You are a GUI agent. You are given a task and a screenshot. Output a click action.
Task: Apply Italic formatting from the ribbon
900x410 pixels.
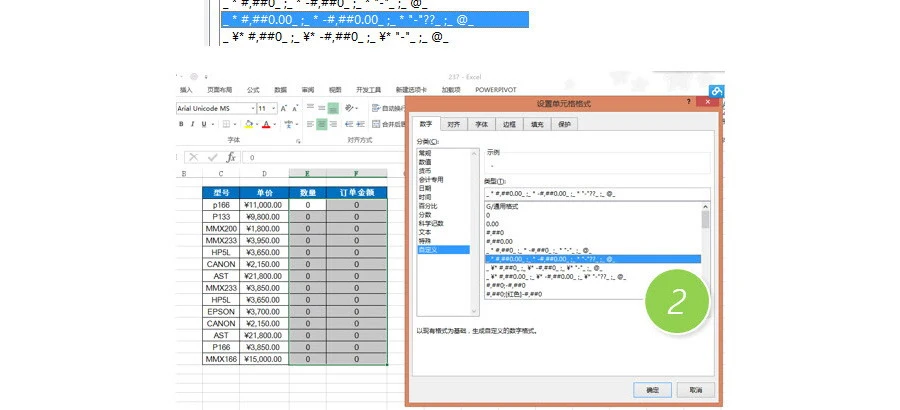click(x=194, y=124)
